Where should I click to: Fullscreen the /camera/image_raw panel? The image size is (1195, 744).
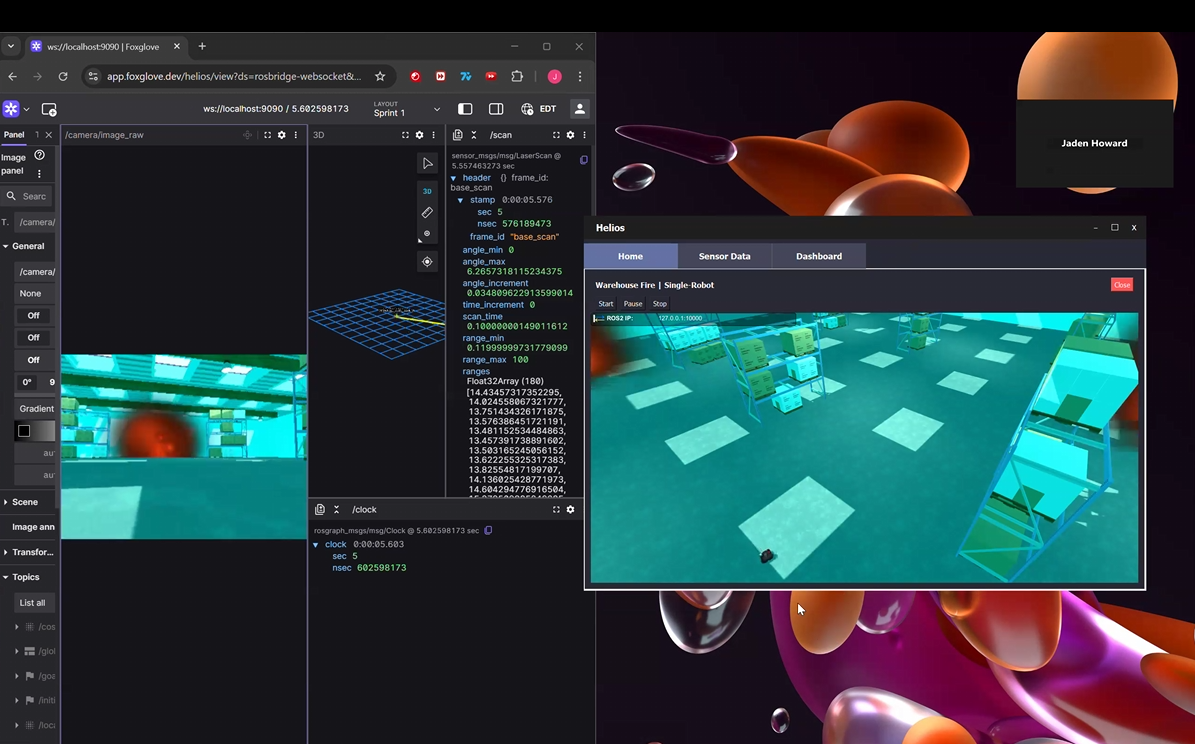pyautogui.click(x=268, y=135)
